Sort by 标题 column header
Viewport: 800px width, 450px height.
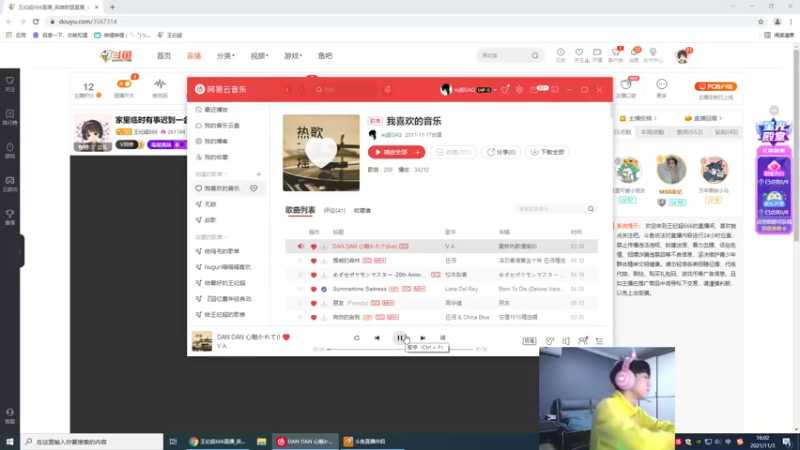pos(338,232)
